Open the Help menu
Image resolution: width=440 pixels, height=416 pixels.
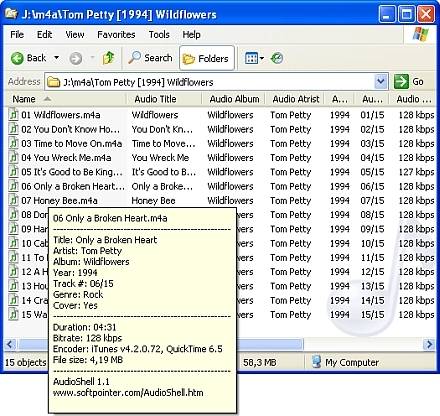pos(191,34)
